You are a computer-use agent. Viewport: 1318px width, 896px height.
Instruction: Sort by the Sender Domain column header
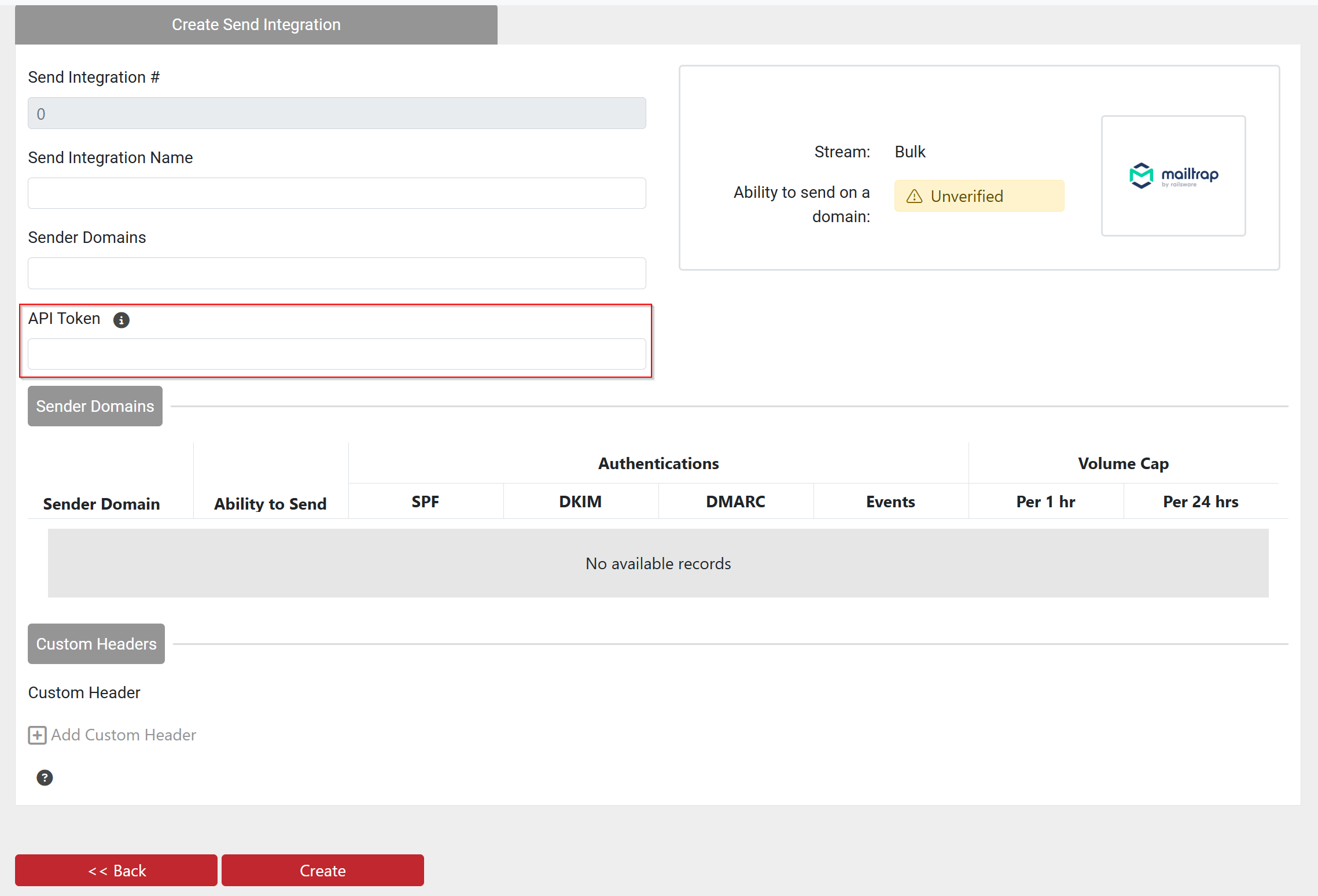[102, 504]
